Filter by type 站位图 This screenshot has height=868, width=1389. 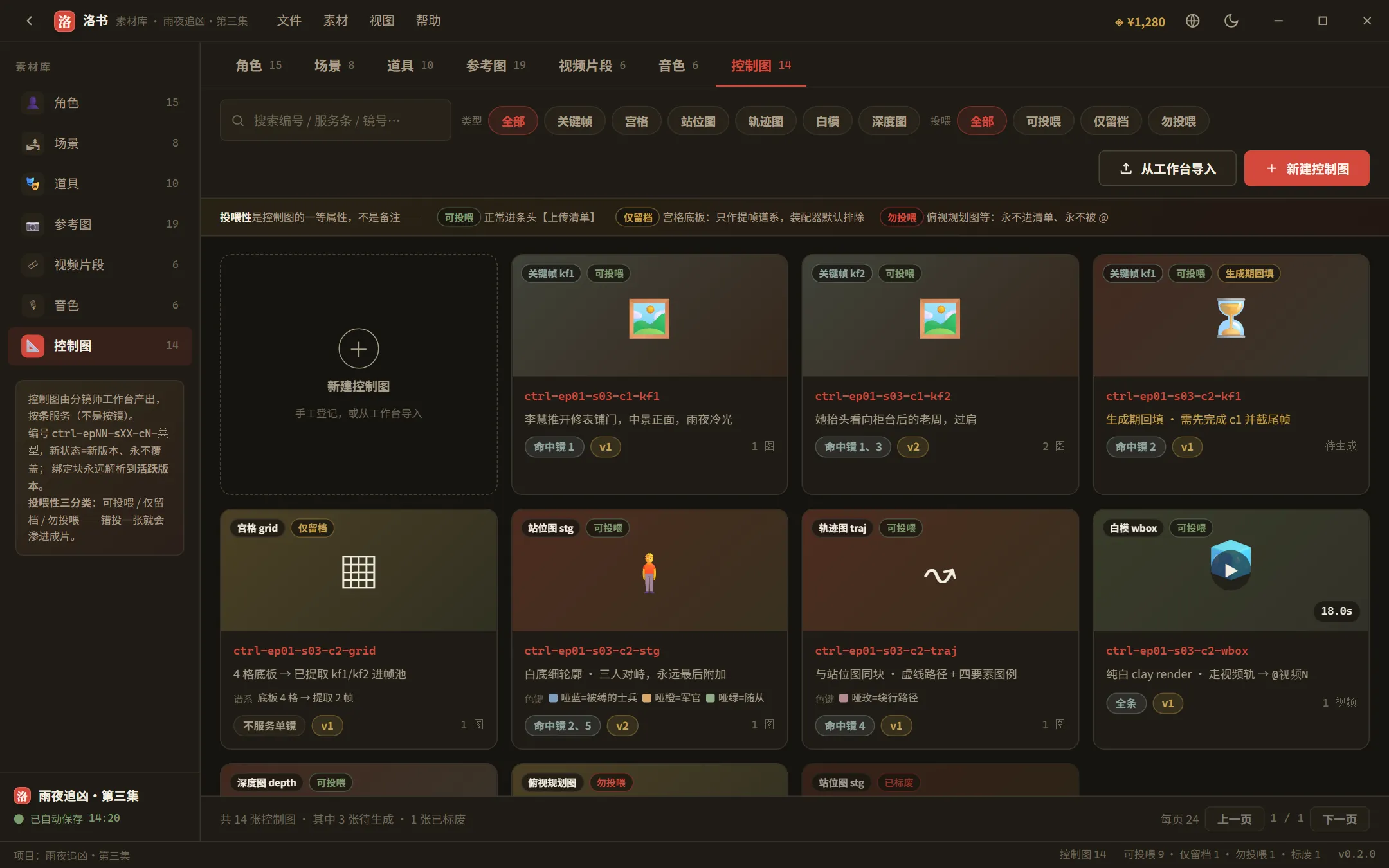click(x=698, y=121)
